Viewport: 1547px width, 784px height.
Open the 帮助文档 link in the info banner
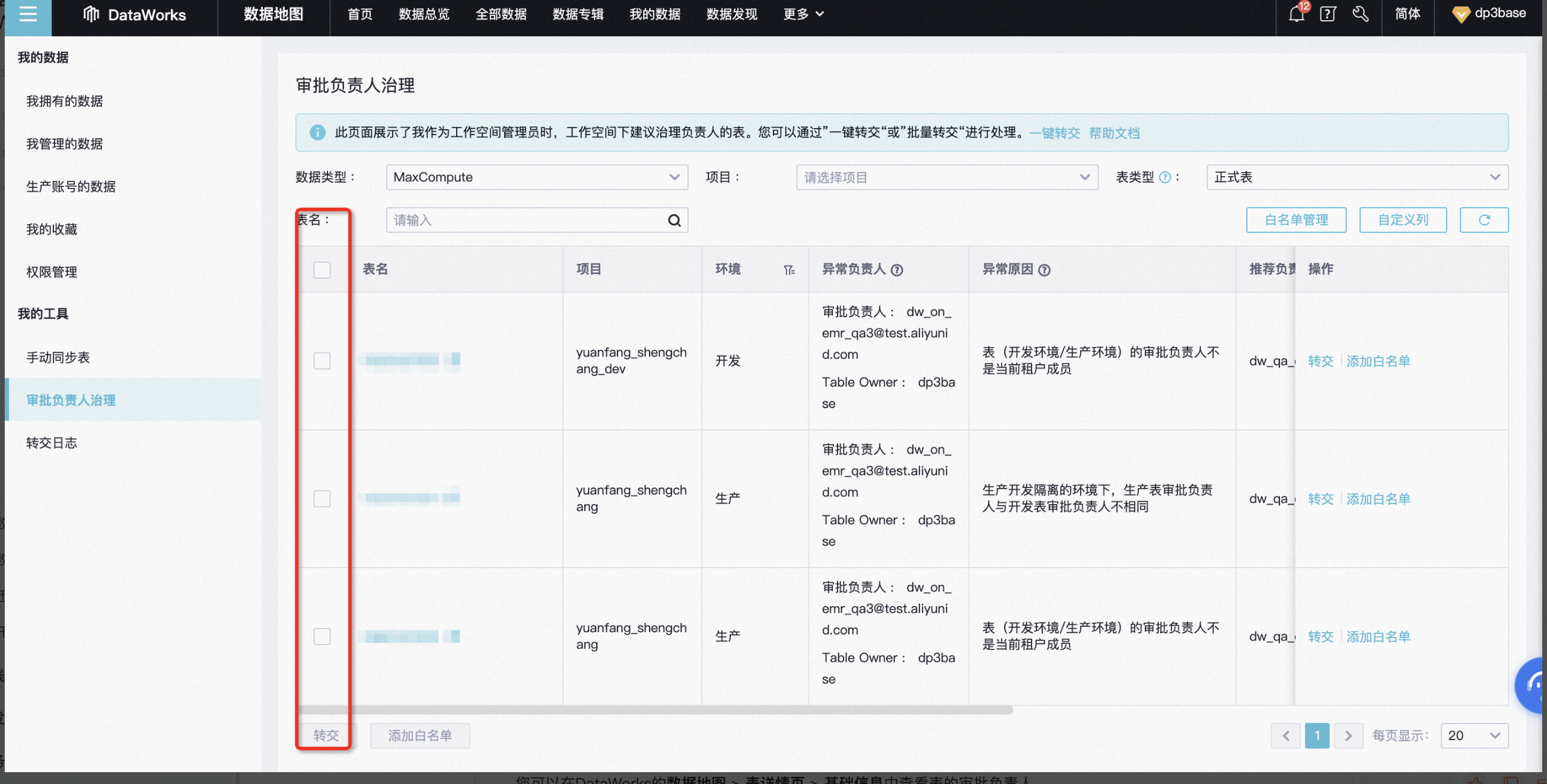[1114, 133]
